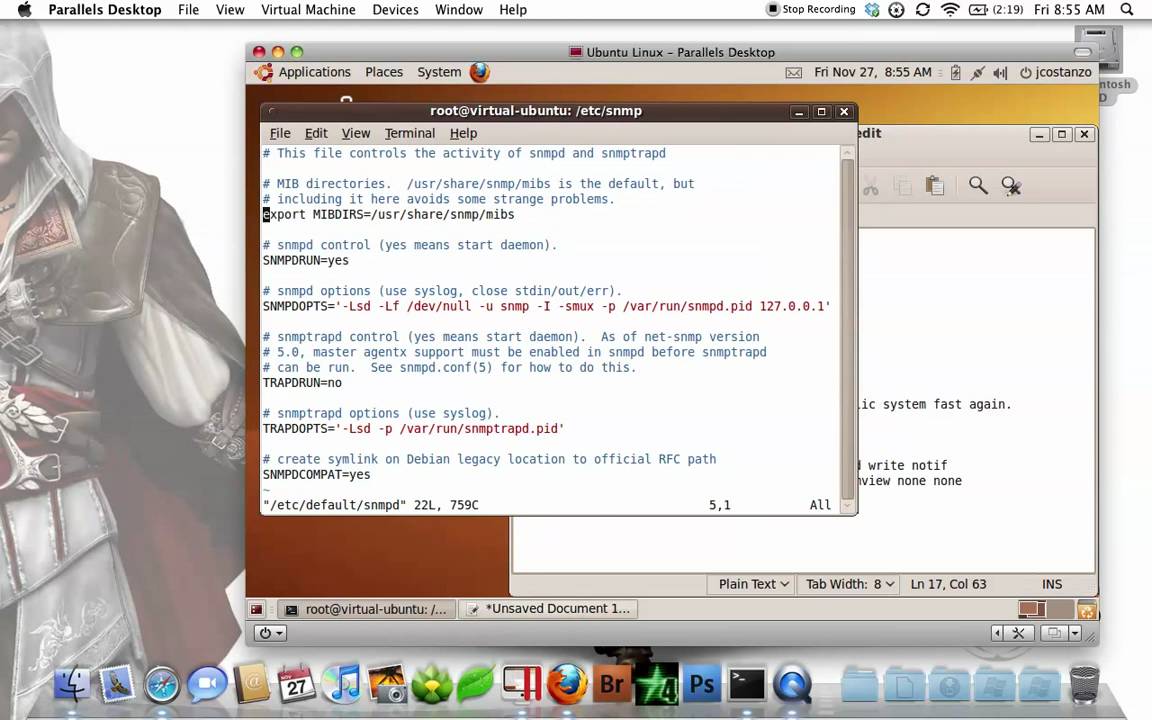Open Terminal from the Mac dock
The width and height of the screenshot is (1152, 720).
point(747,684)
